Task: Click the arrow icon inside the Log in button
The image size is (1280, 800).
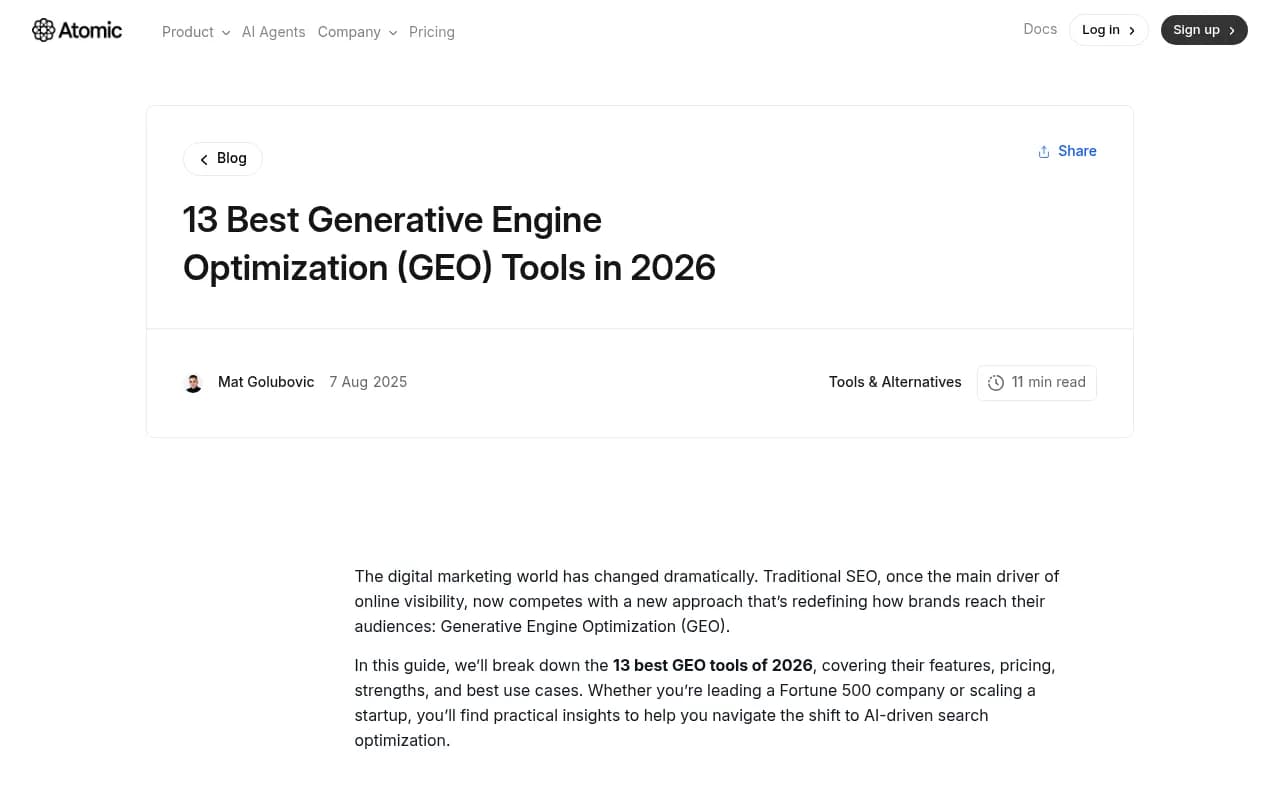Action: [1132, 30]
